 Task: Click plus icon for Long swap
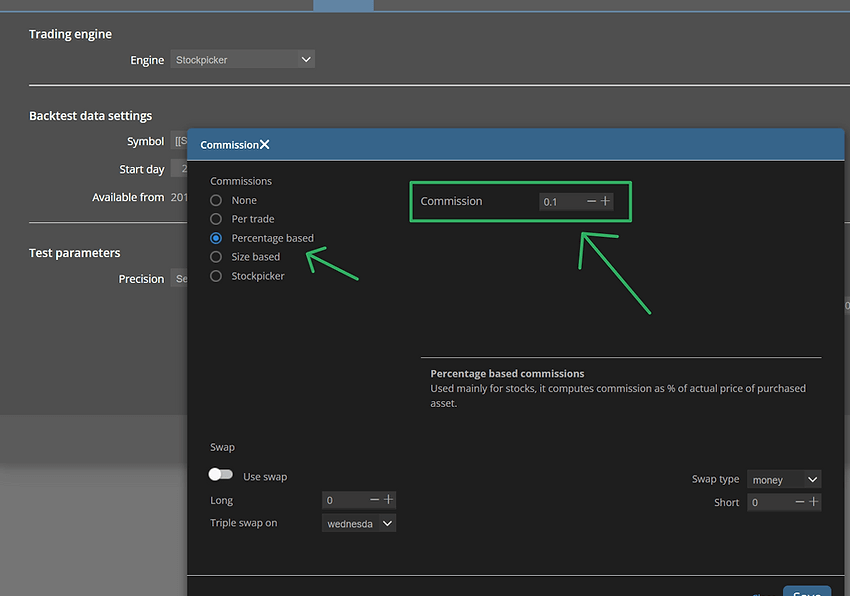pyautogui.click(x=389, y=500)
